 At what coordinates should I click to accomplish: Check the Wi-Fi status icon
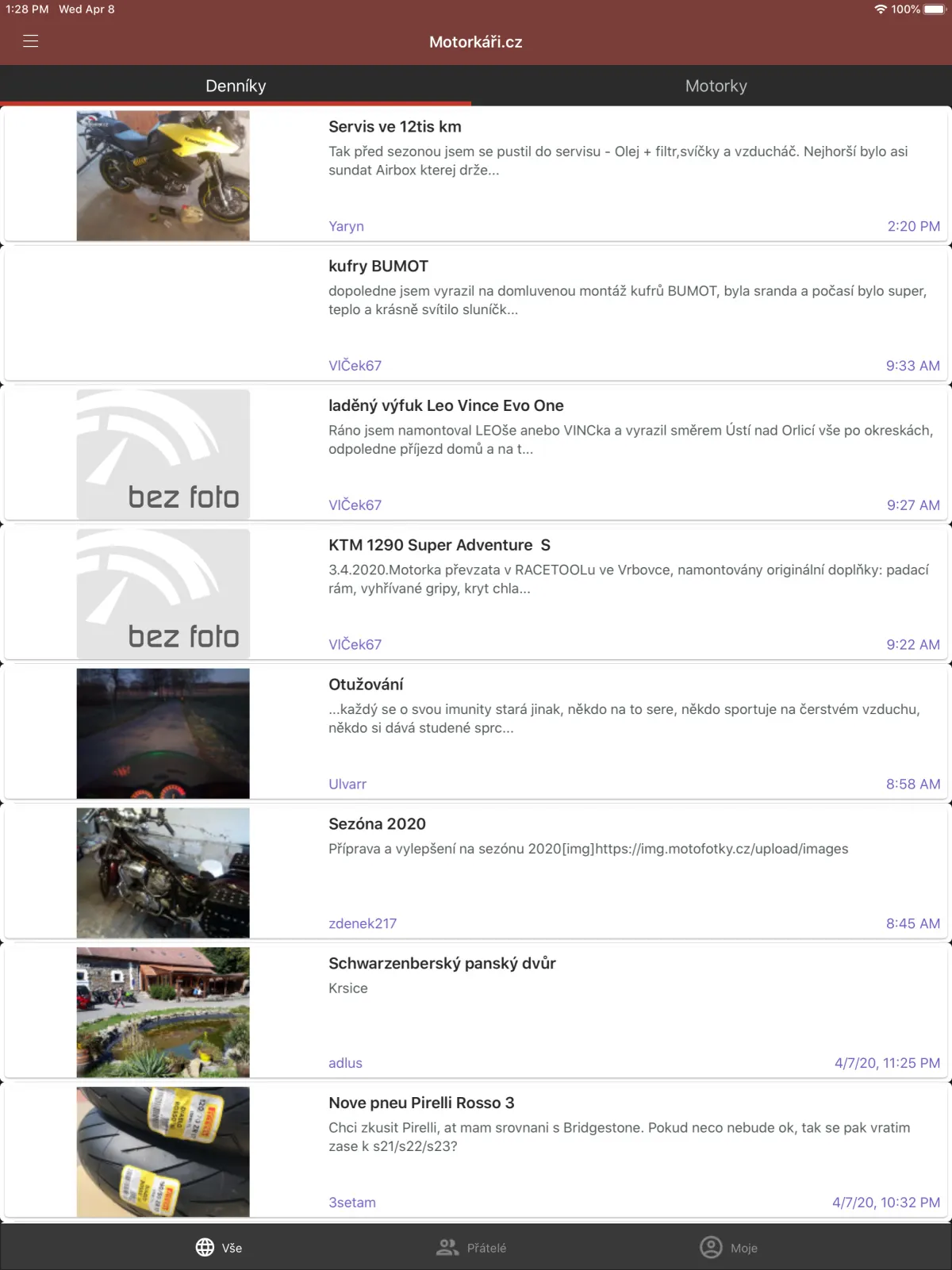point(881,10)
